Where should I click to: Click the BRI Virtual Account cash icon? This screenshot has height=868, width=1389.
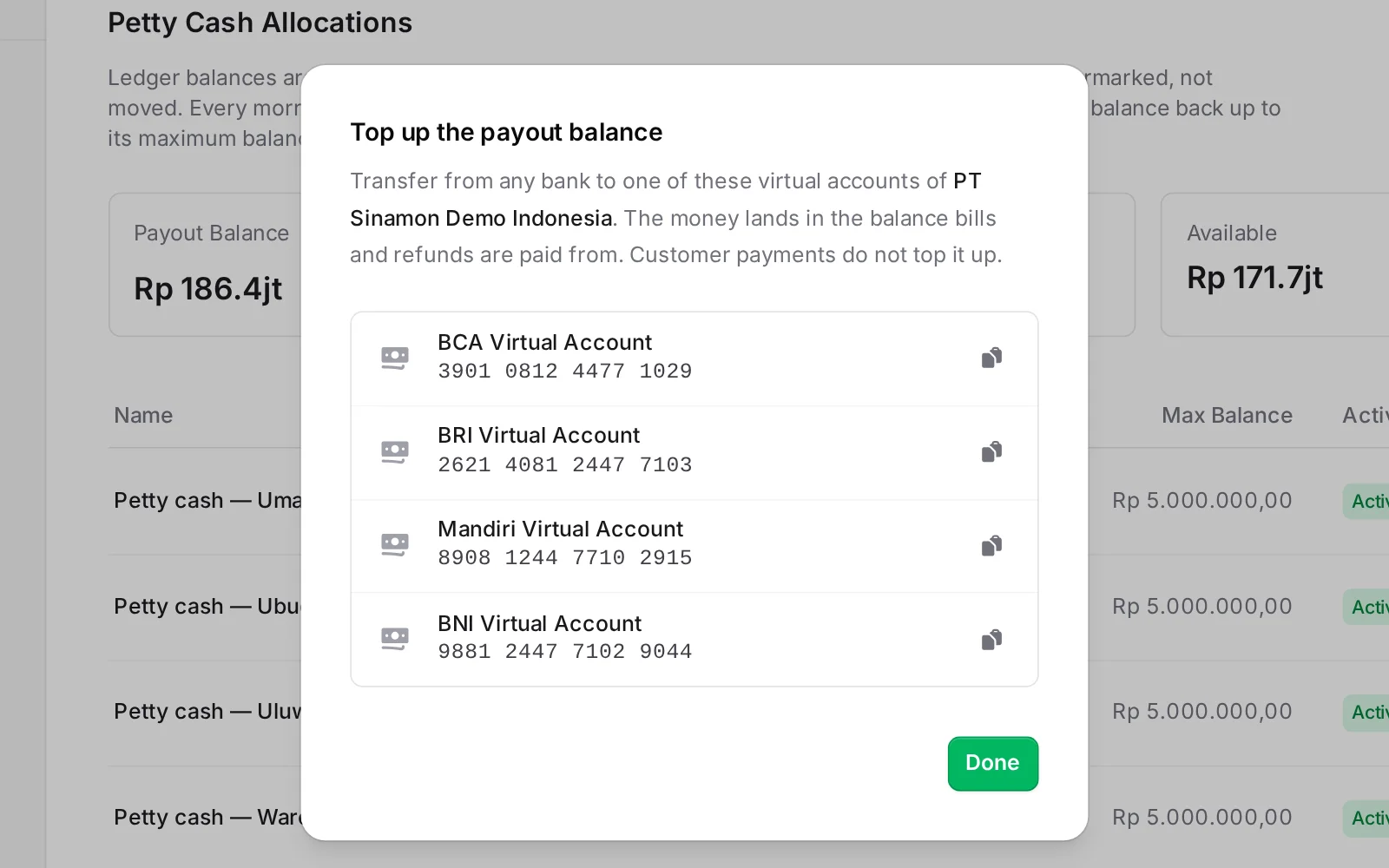[395, 451]
